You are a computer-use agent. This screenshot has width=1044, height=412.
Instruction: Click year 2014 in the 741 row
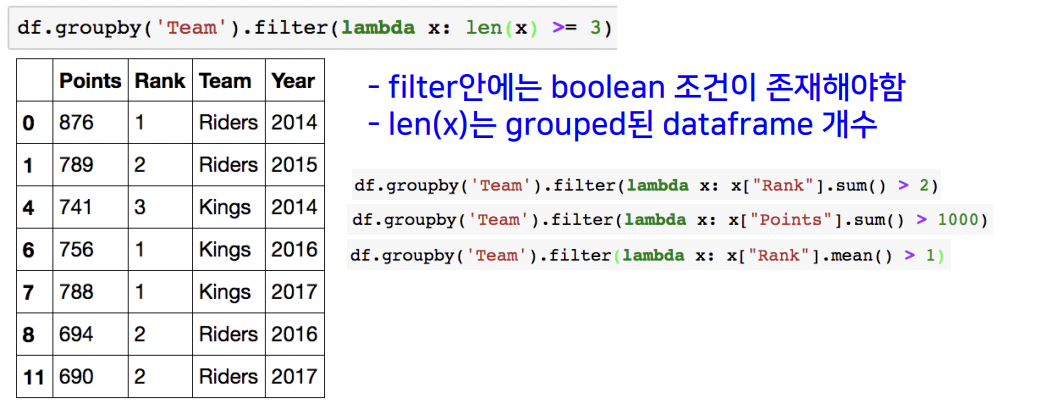294,208
